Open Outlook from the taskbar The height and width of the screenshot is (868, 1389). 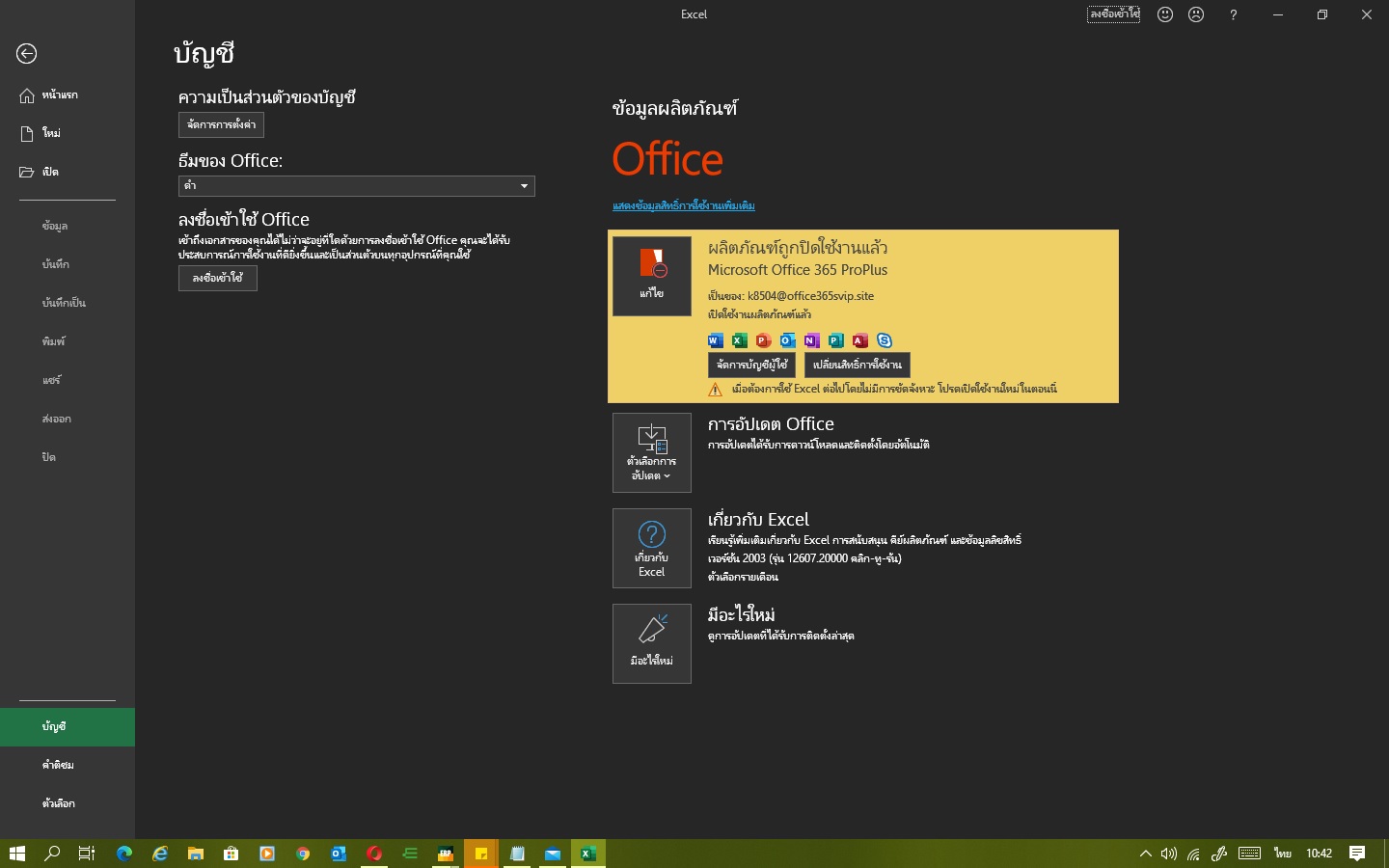point(339,854)
